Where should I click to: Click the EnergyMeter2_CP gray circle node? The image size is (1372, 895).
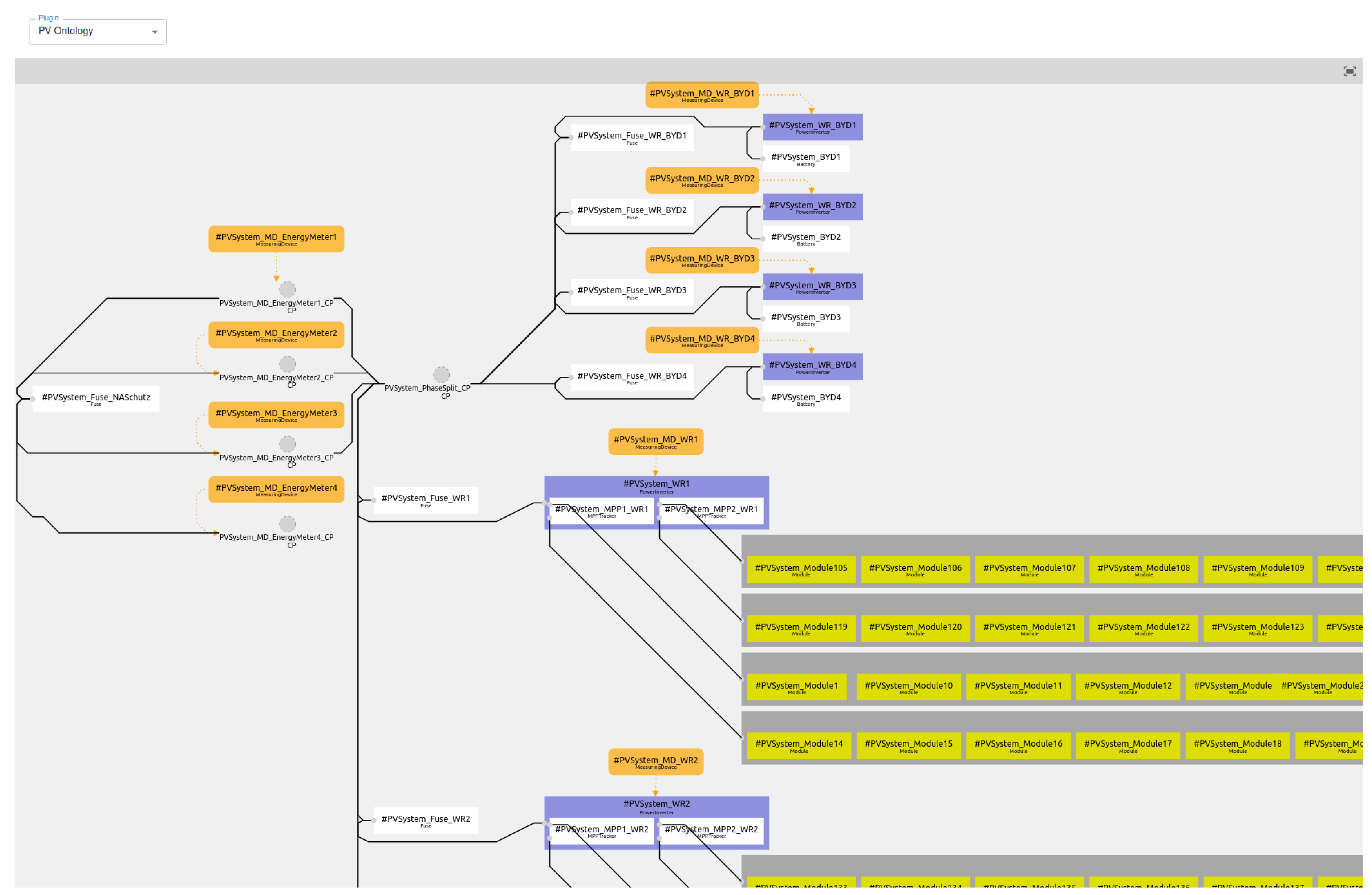coord(288,364)
